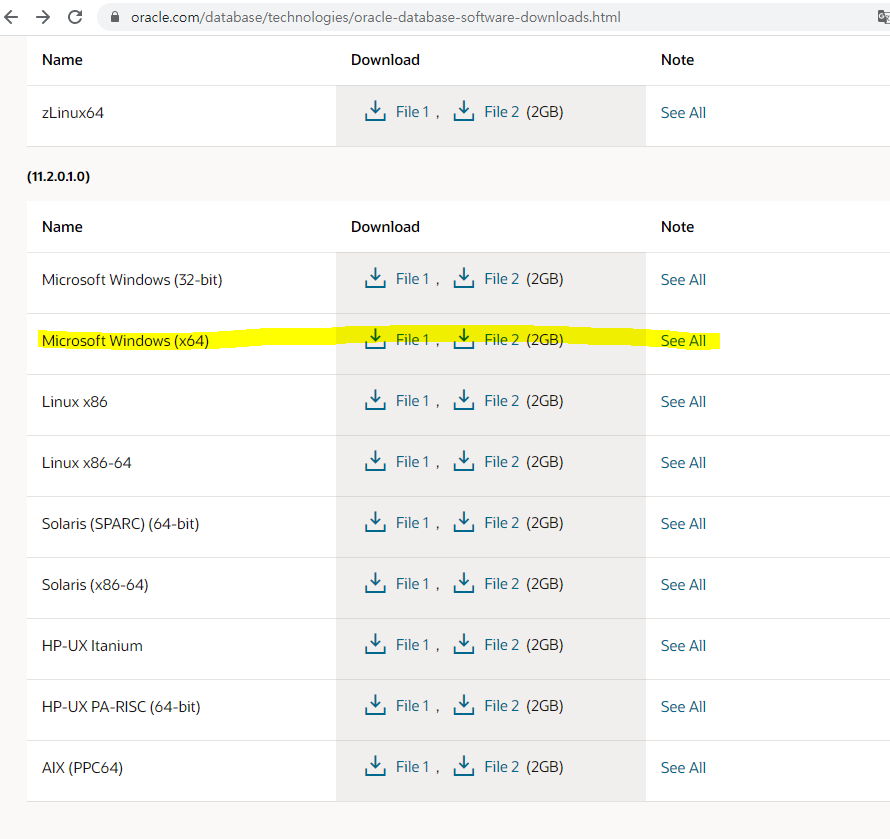Open See All for Linux x86-64
The height and width of the screenshot is (839, 890).
[683, 463]
